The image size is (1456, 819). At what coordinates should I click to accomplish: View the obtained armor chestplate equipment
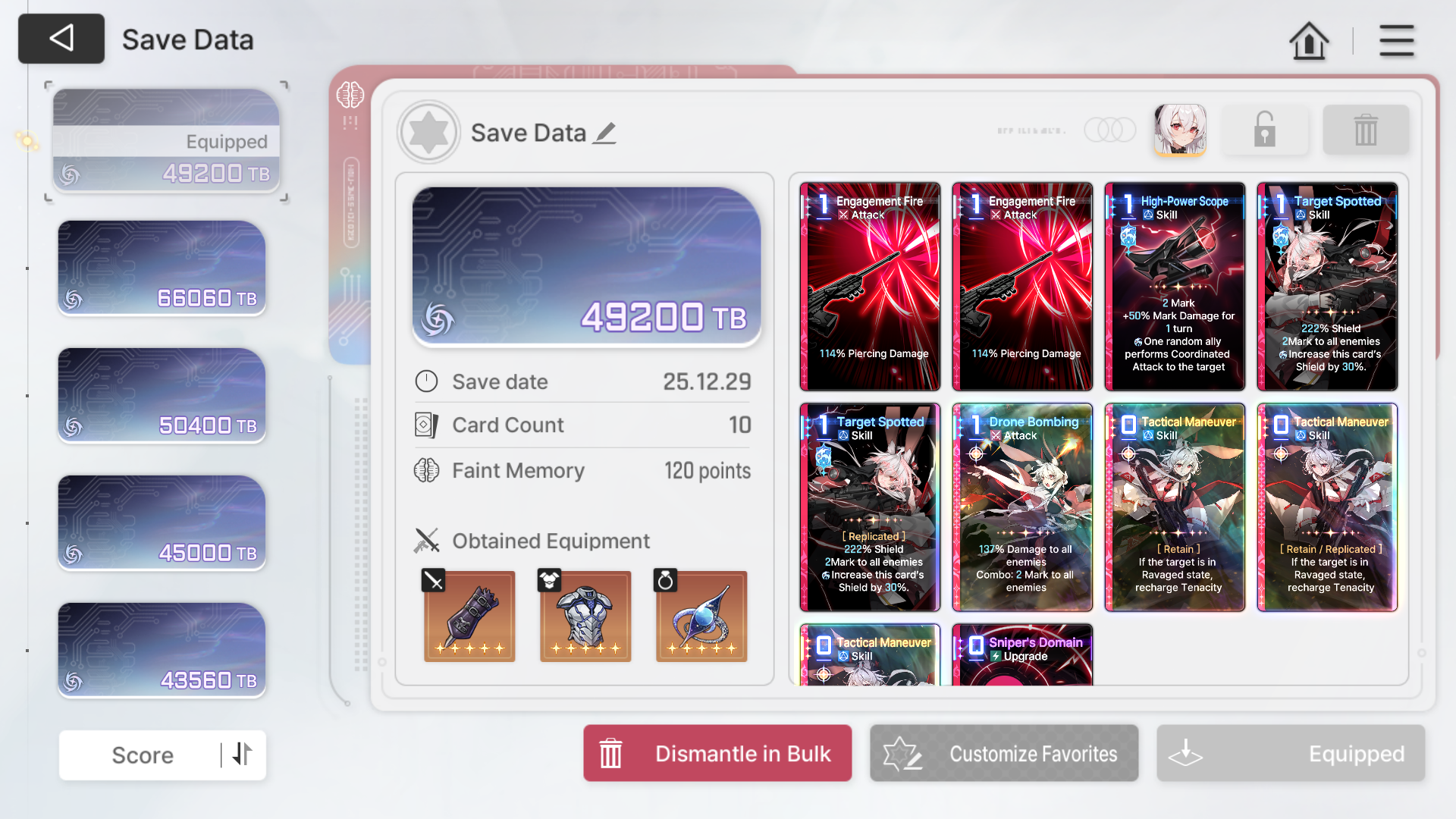[585, 616]
